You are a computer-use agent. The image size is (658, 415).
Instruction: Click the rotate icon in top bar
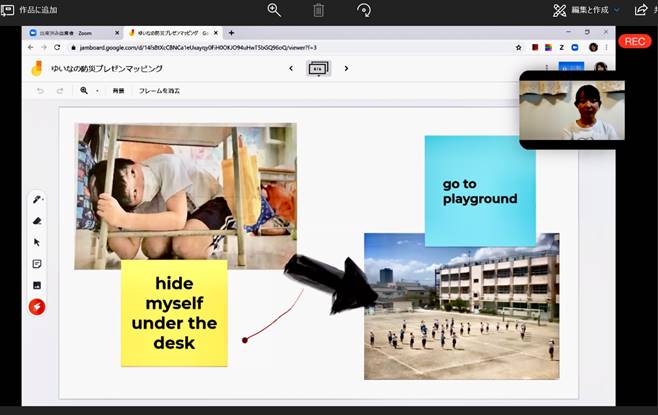(x=363, y=10)
